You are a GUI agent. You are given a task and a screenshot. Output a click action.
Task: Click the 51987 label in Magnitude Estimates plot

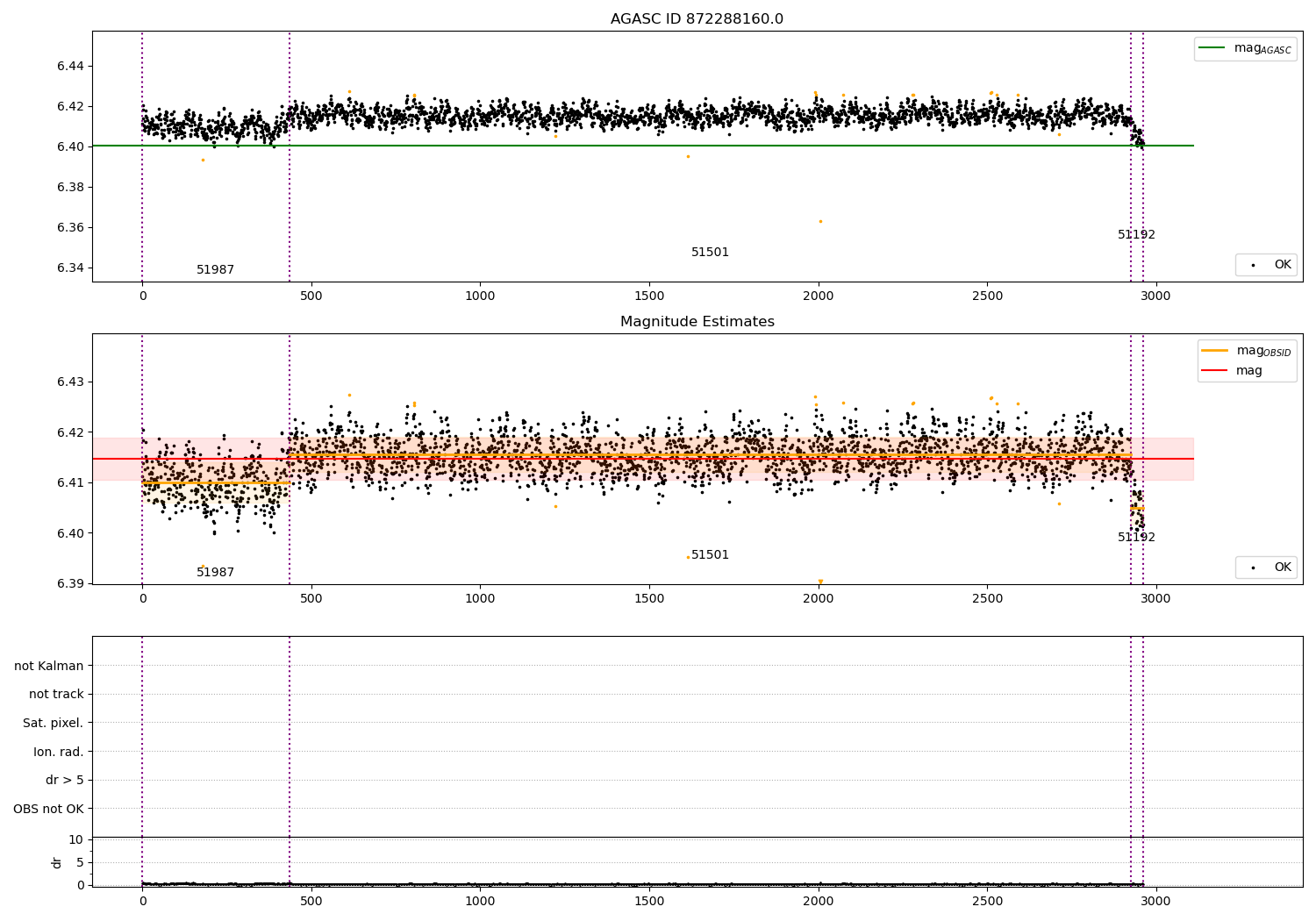pos(215,573)
